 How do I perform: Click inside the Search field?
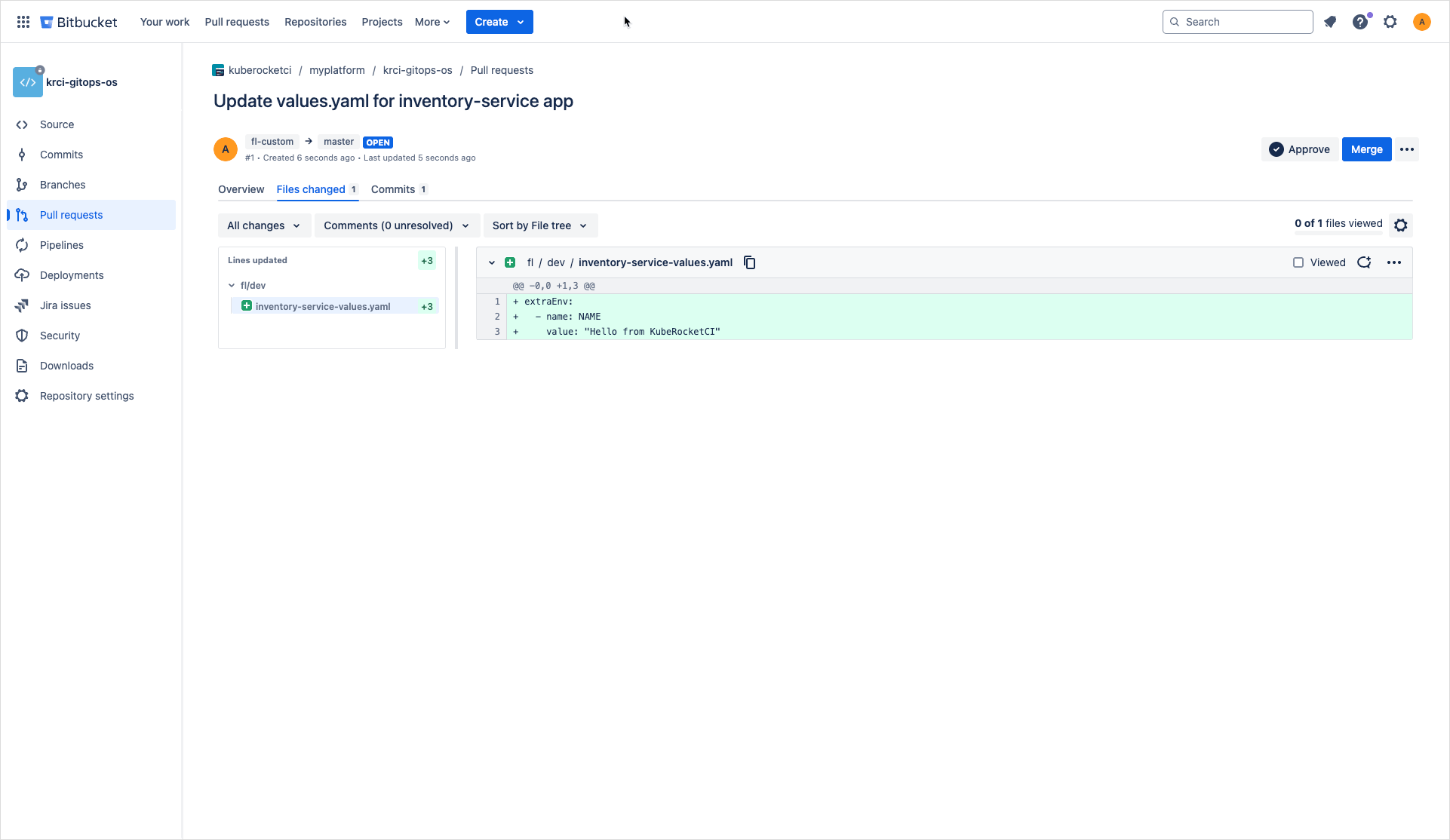coord(1237,22)
